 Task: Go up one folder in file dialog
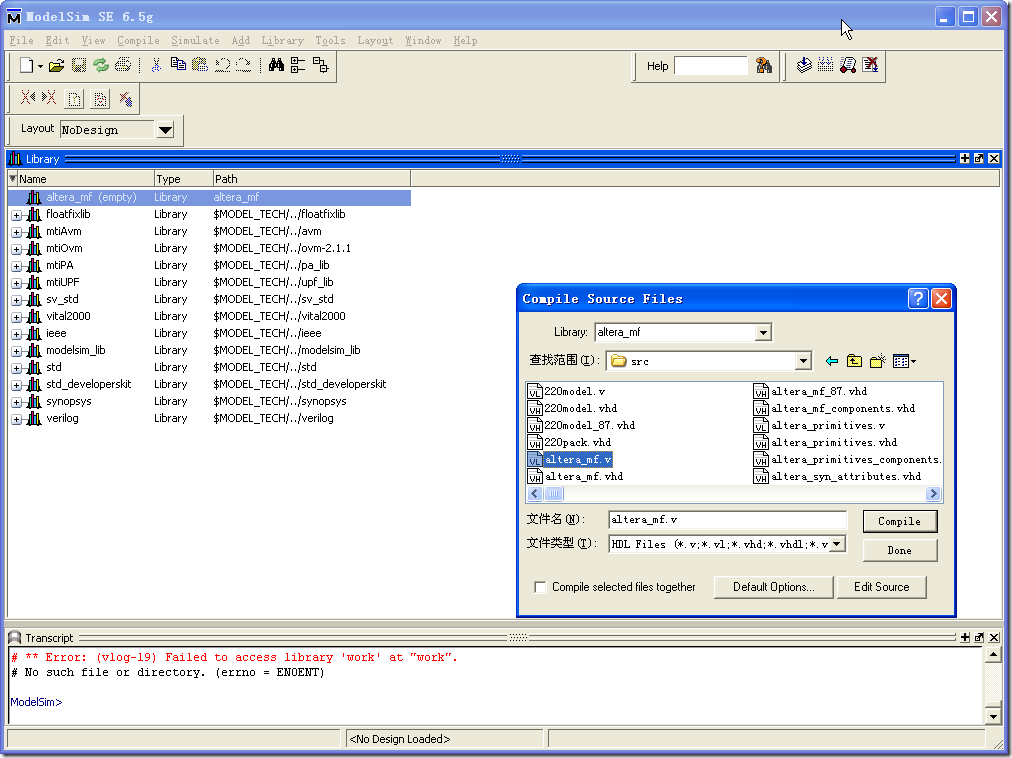pyautogui.click(x=854, y=361)
